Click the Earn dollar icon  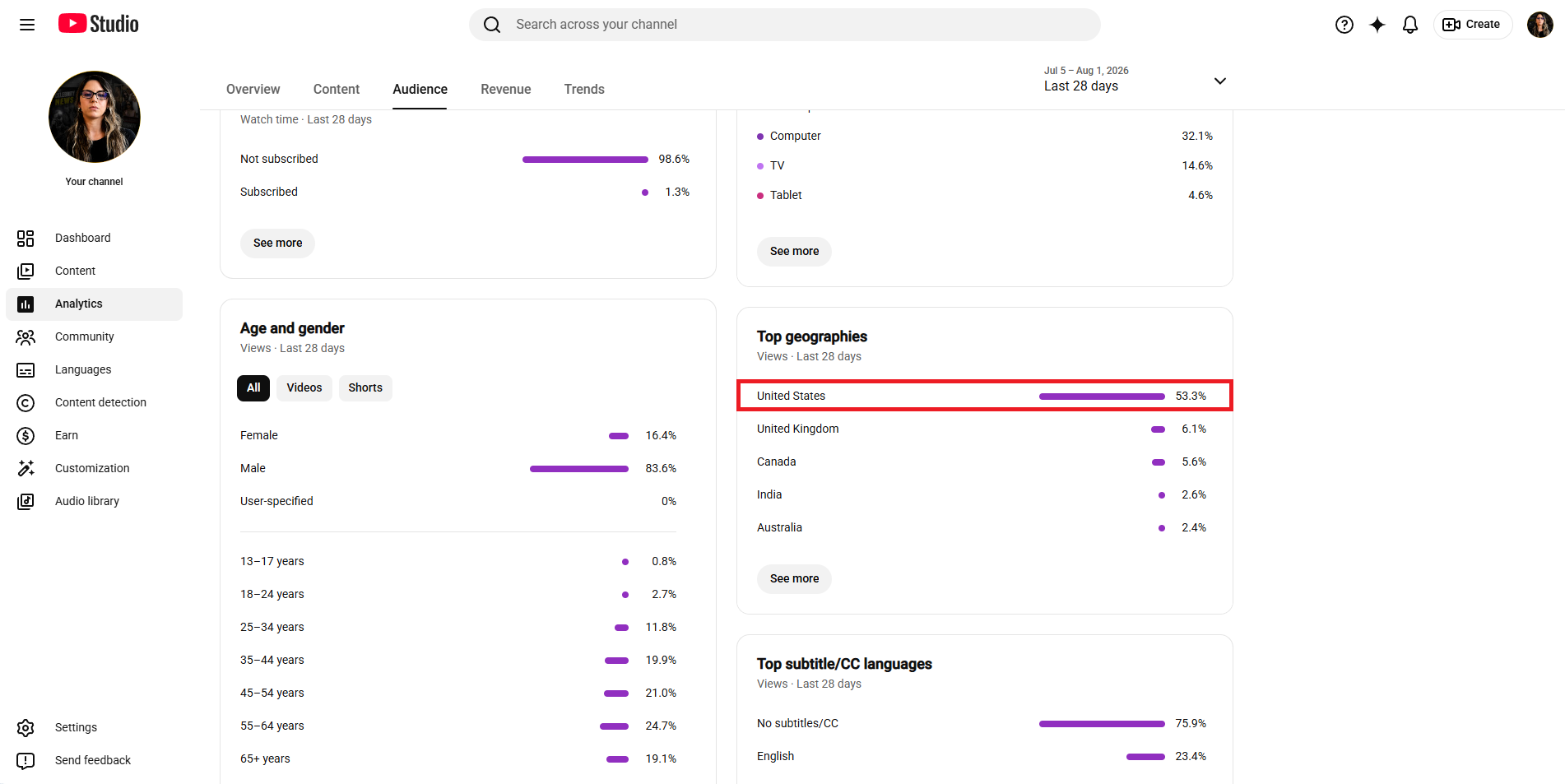click(x=26, y=435)
